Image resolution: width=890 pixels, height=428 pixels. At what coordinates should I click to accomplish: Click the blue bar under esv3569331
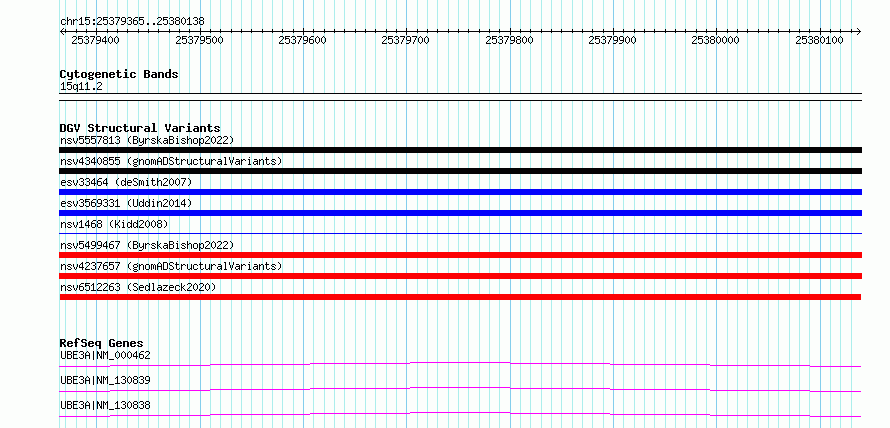[x=460, y=213]
